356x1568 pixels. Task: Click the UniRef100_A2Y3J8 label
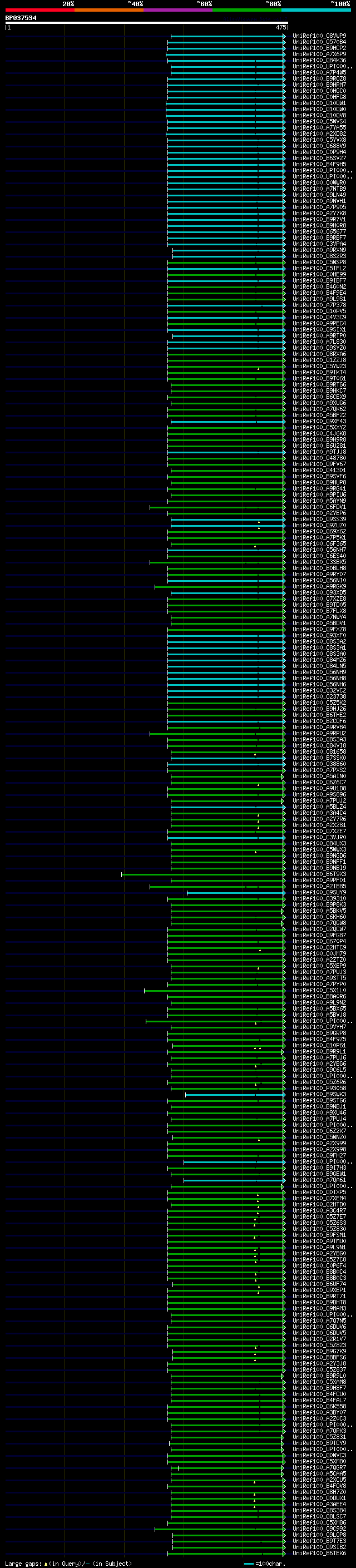[x=319, y=1363]
